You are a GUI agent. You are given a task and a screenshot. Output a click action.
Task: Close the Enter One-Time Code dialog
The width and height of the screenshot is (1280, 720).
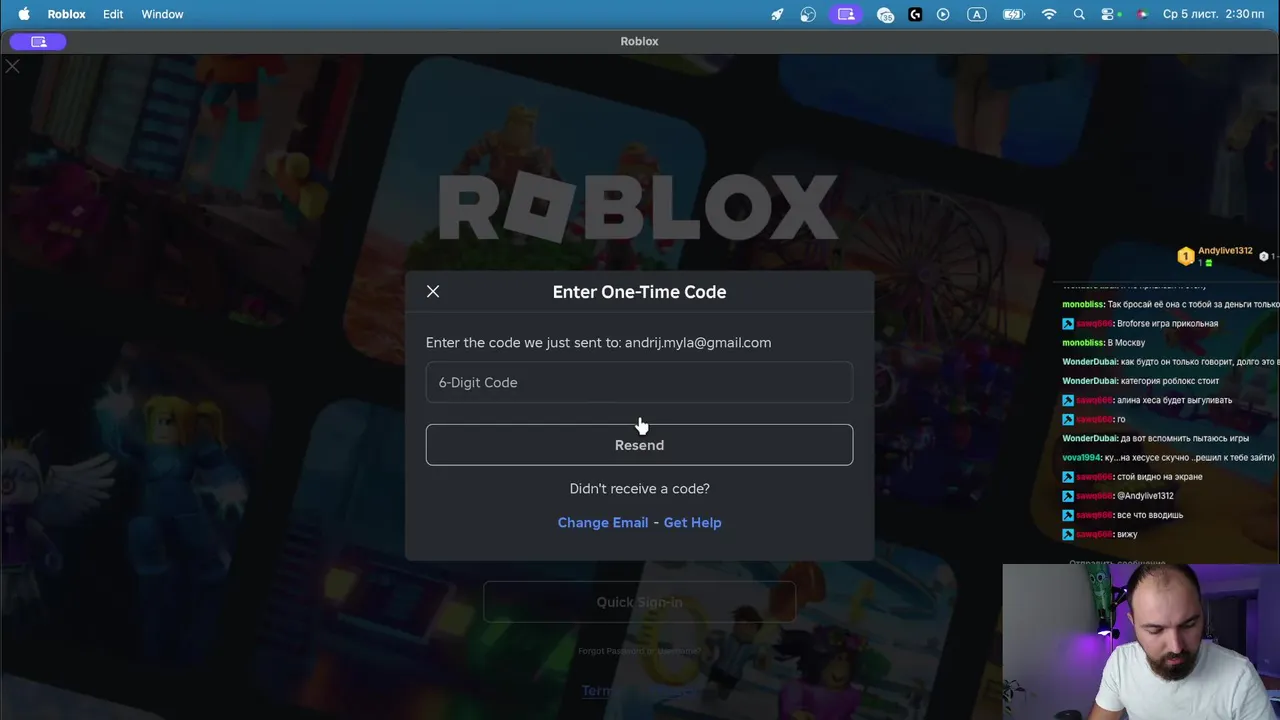click(x=433, y=291)
